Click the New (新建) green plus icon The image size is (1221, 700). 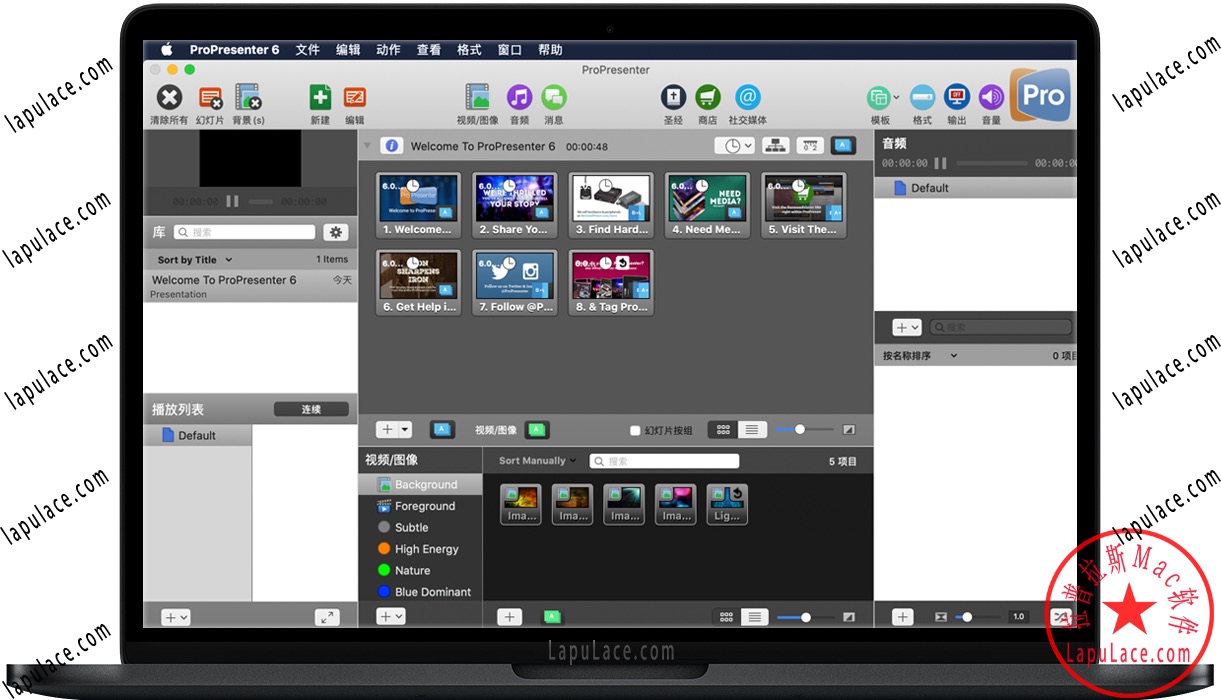(x=320, y=97)
